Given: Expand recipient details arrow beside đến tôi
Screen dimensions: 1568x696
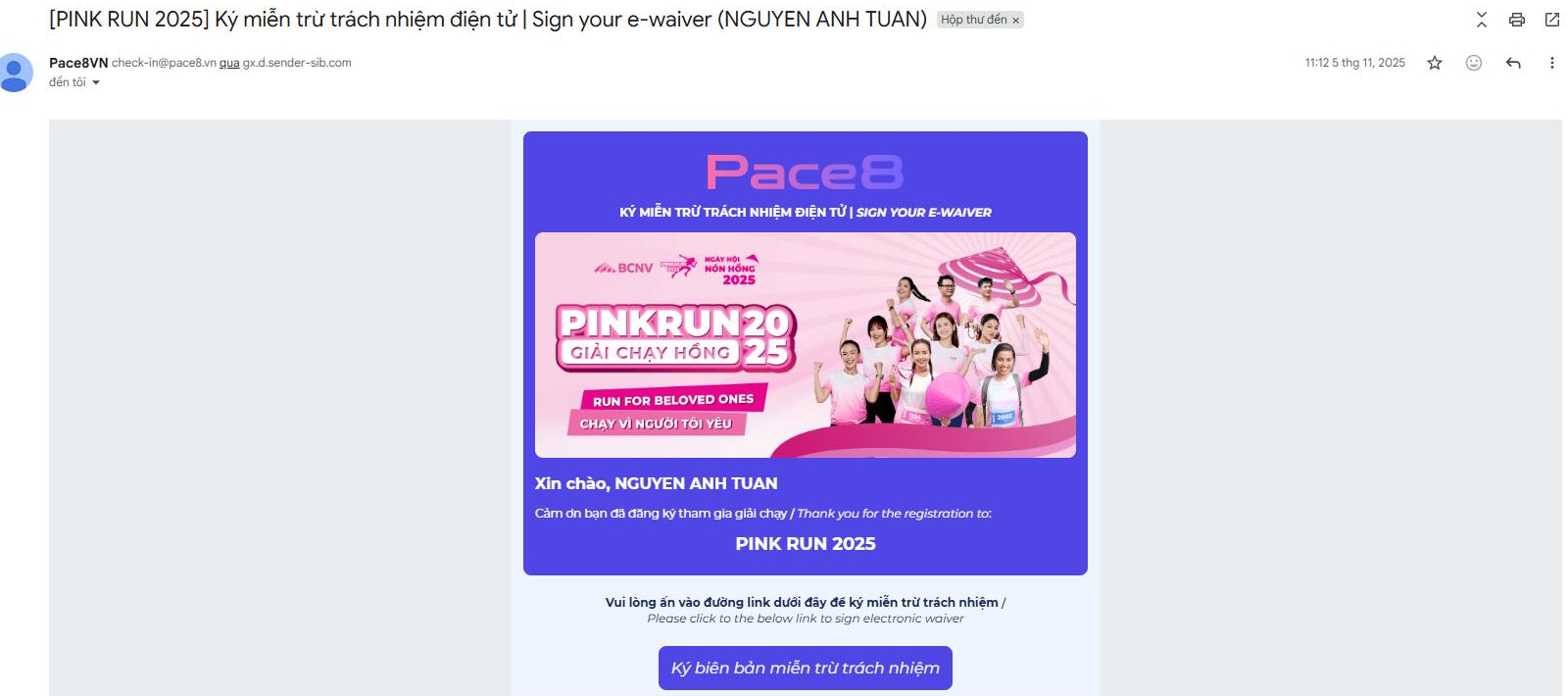Looking at the screenshot, I should click(96, 83).
